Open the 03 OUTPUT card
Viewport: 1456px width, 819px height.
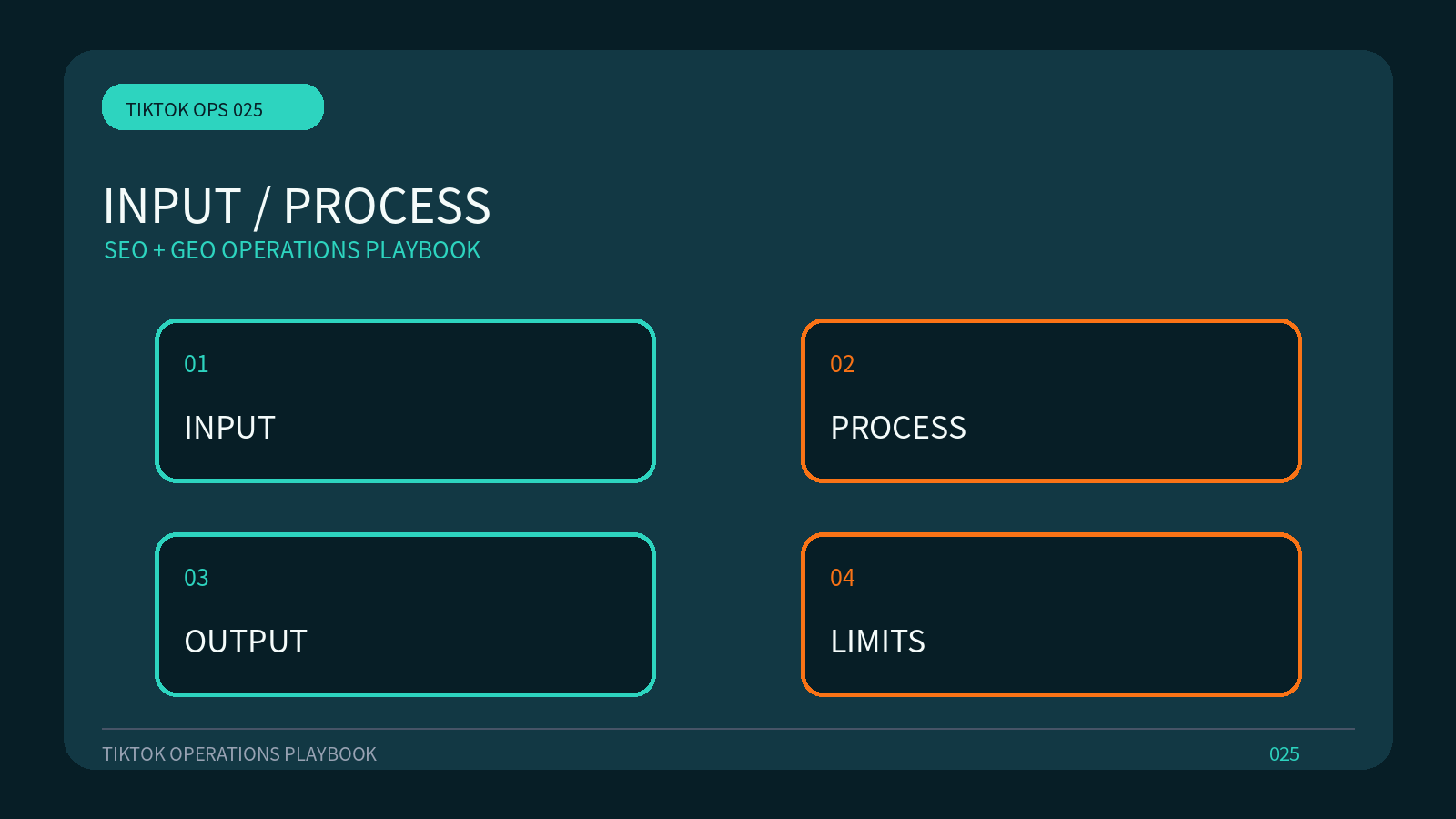pyautogui.click(x=405, y=614)
